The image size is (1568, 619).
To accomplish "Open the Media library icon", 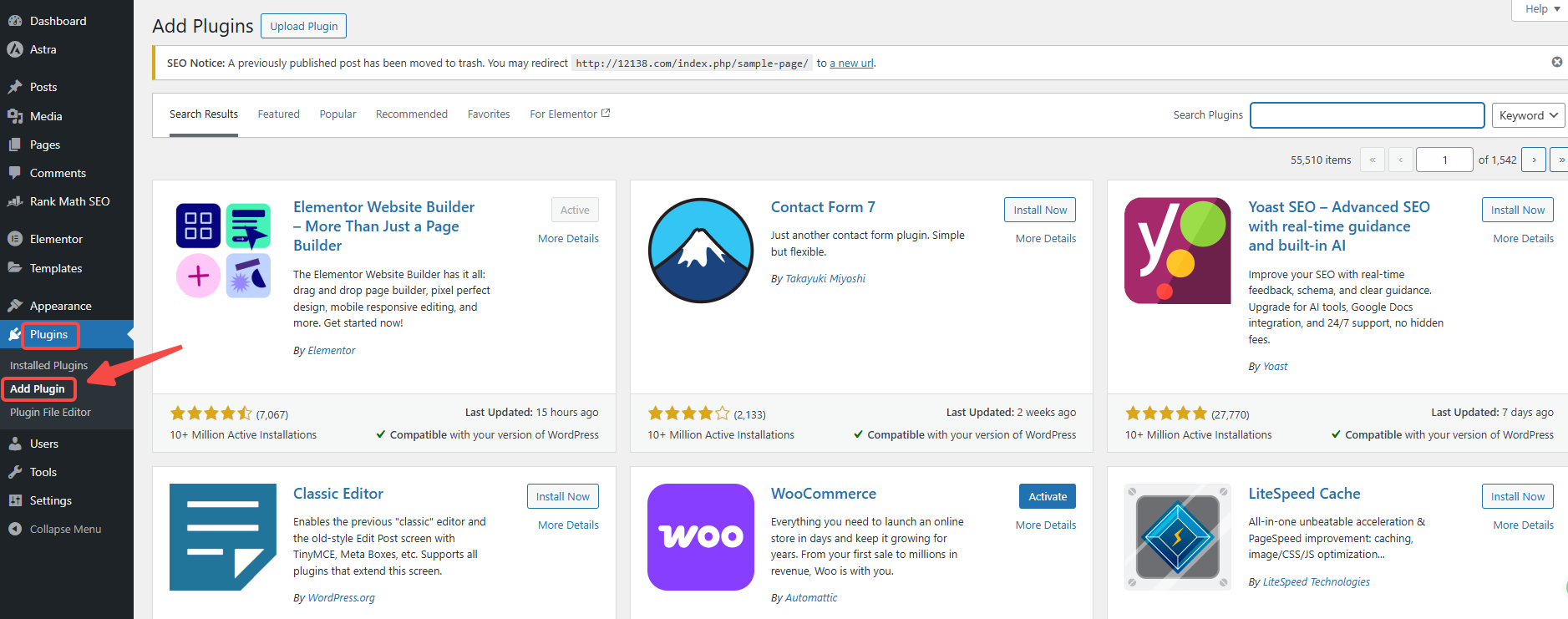I will (x=15, y=116).
